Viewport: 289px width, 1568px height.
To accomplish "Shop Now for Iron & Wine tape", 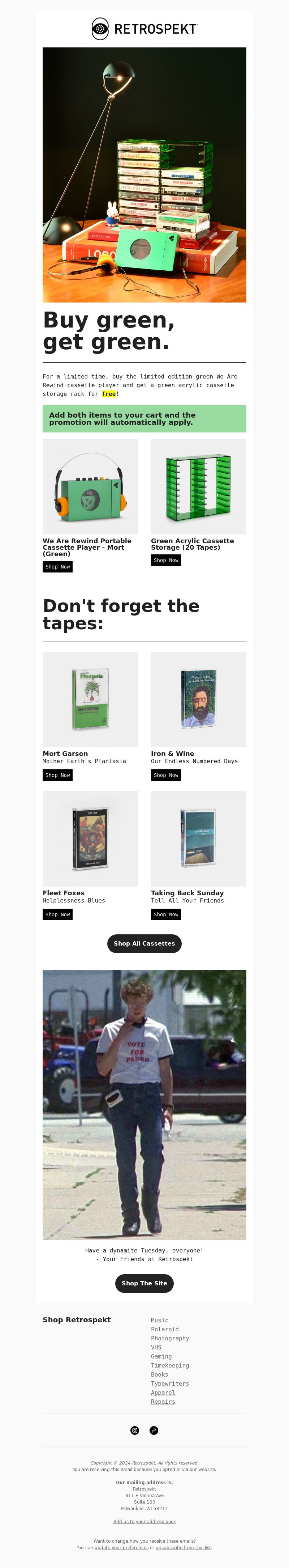I will pyautogui.click(x=166, y=775).
